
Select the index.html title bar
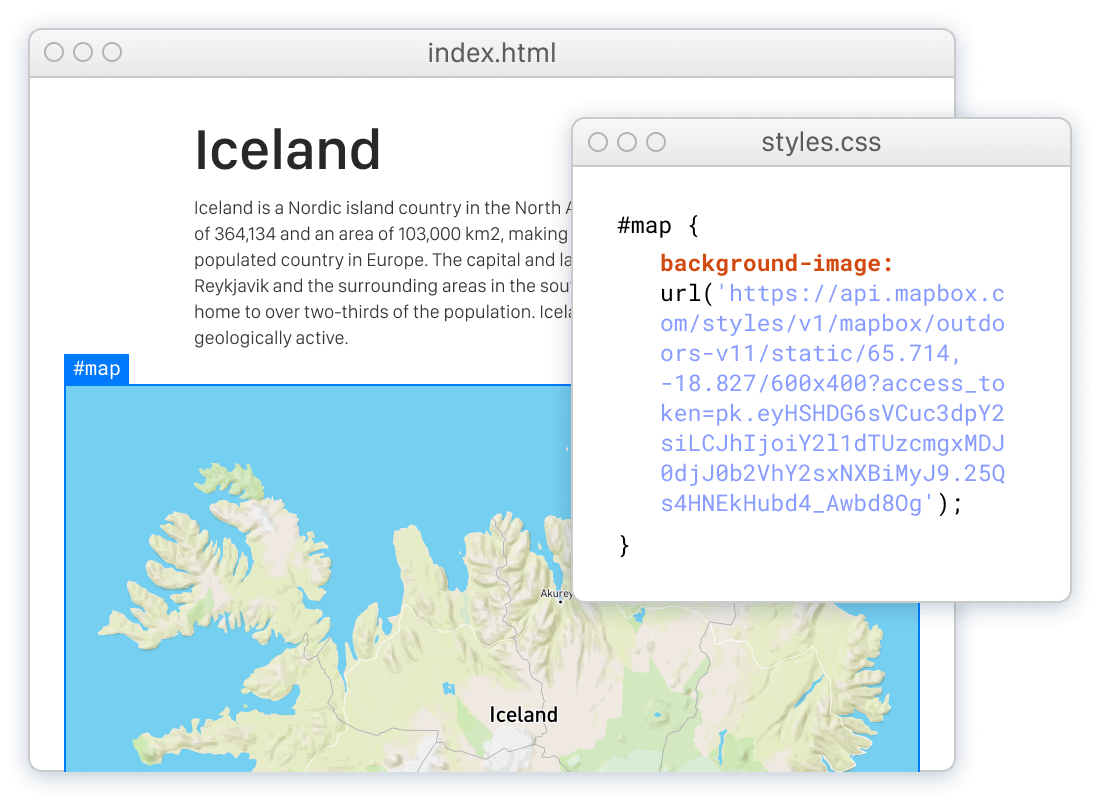pyautogui.click(x=492, y=52)
